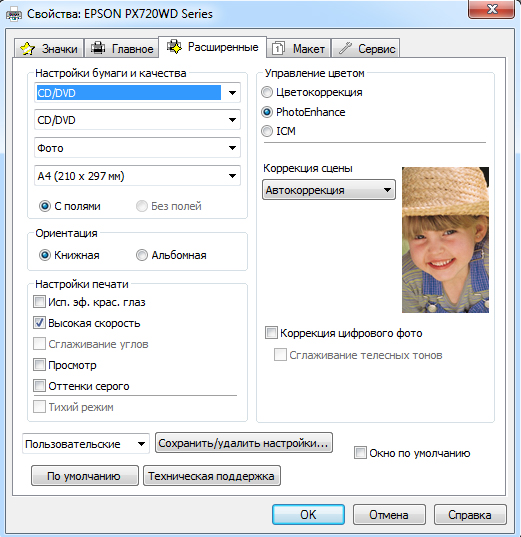
Task: Choose ICM color management option
Action: [x=267, y=131]
